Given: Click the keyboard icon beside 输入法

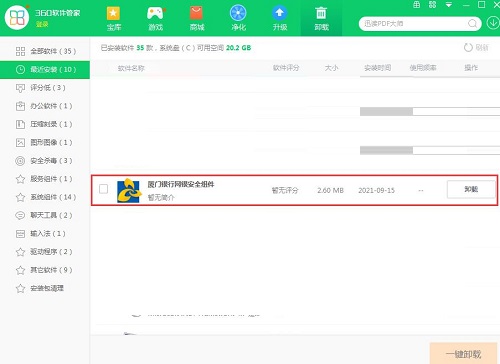Looking at the screenshot, I should (x=20, y=234).
